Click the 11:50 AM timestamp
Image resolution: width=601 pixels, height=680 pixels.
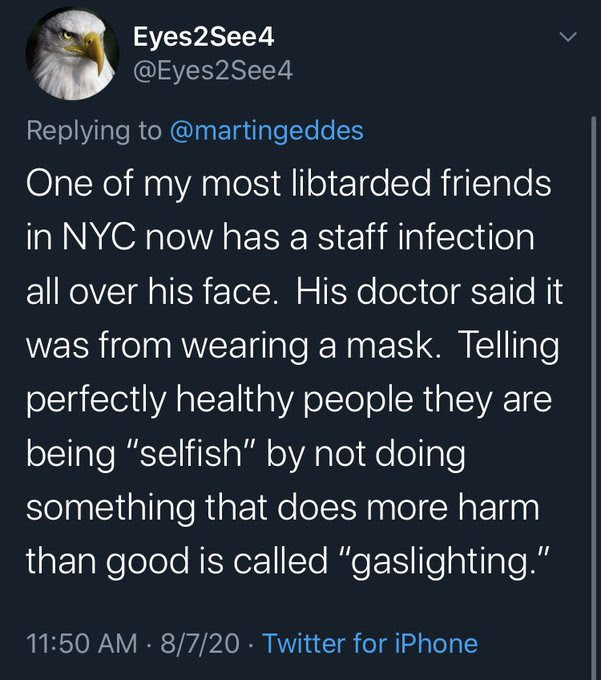pos(82,643)
